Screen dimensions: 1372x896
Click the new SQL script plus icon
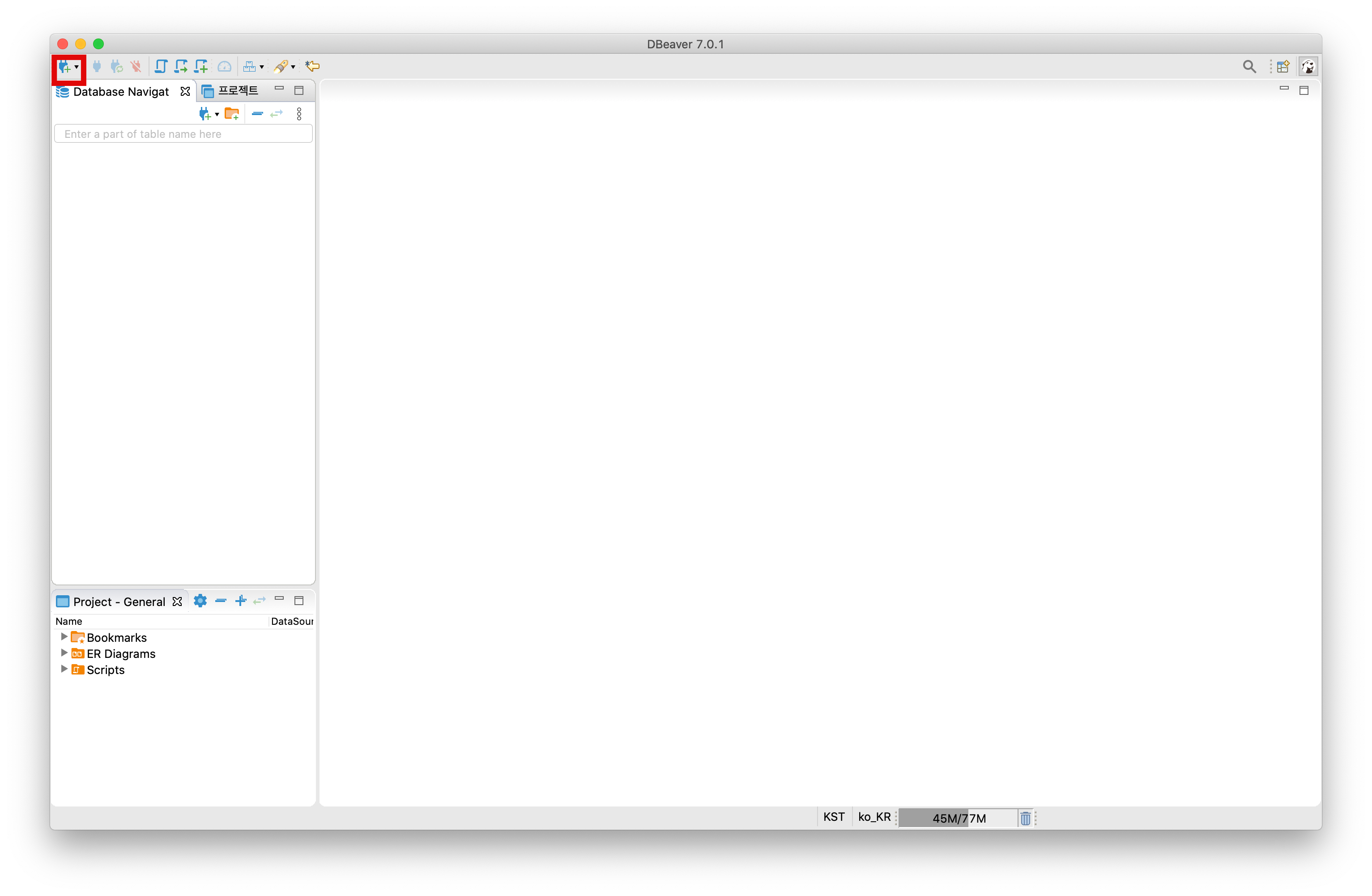[x=200, y=67]
